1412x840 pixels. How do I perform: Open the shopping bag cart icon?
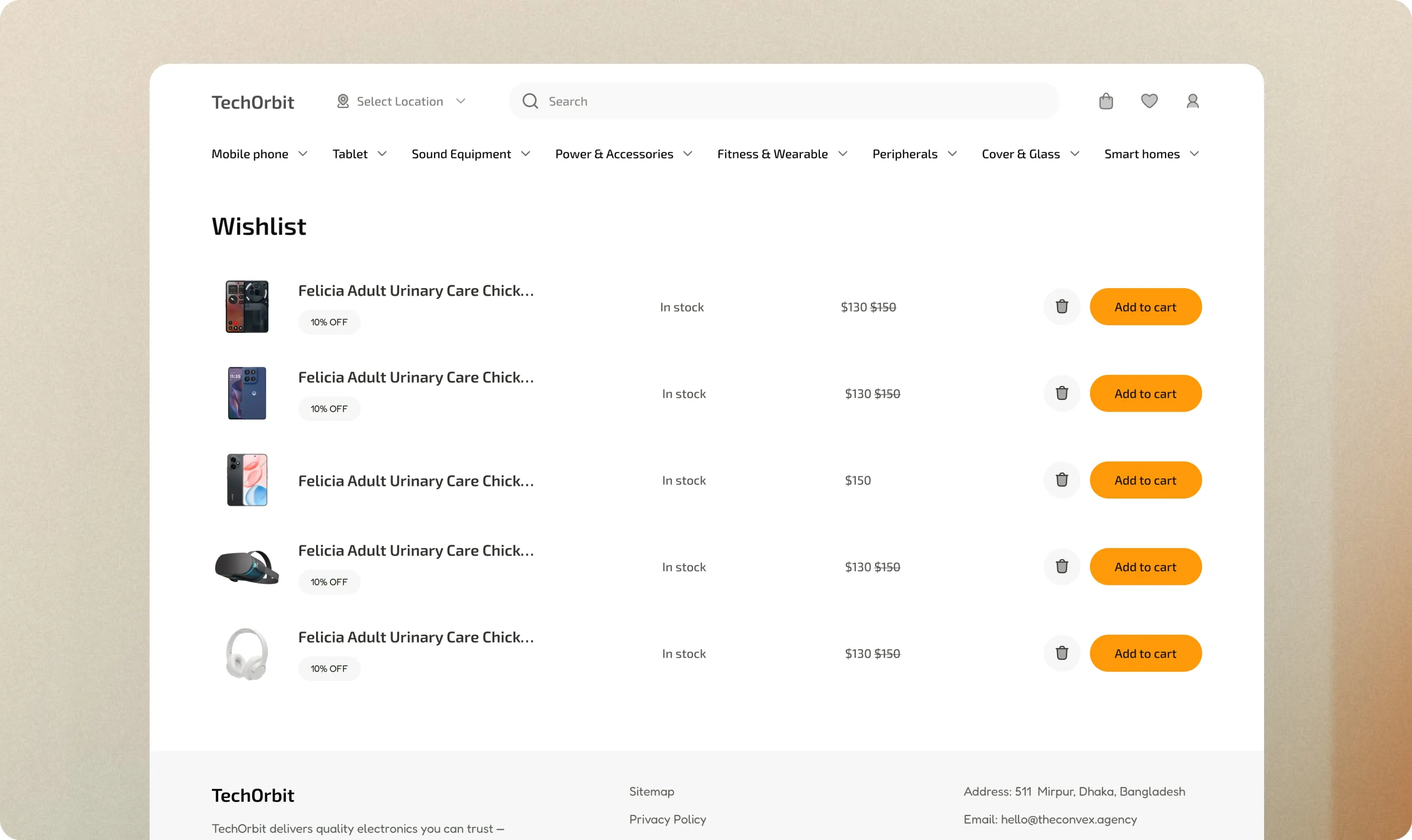pos(1106,101)
